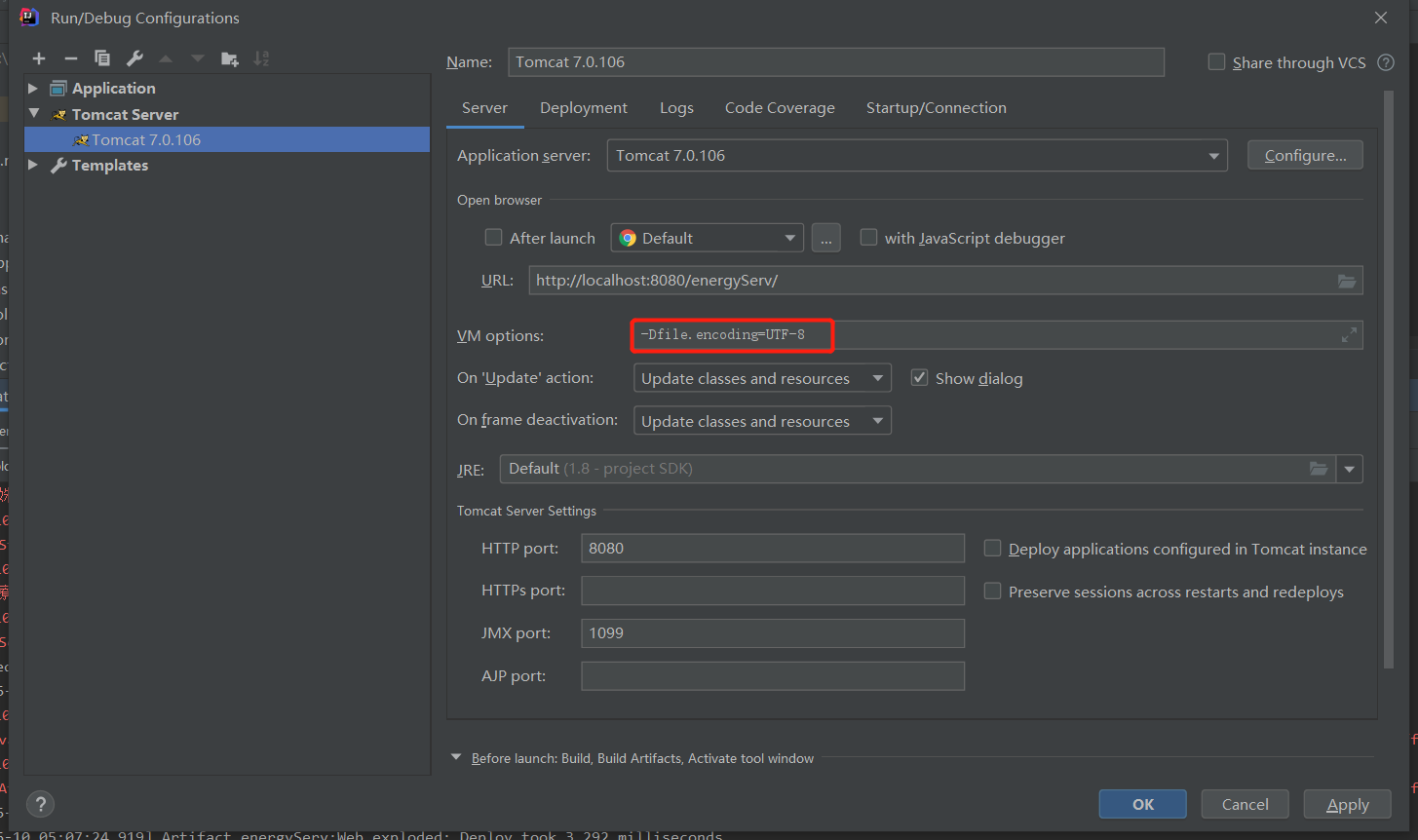Click the AJP port field
Screen dimensions: 1418x840
[773, 676]
